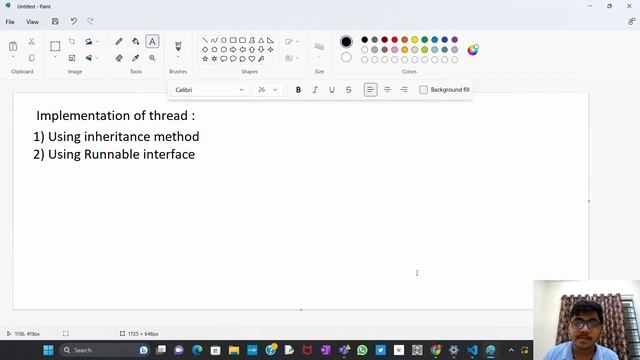The height and width of the screenshot is (360, 640).
Task: Select the Pencil tool
Action: (119, 42)
